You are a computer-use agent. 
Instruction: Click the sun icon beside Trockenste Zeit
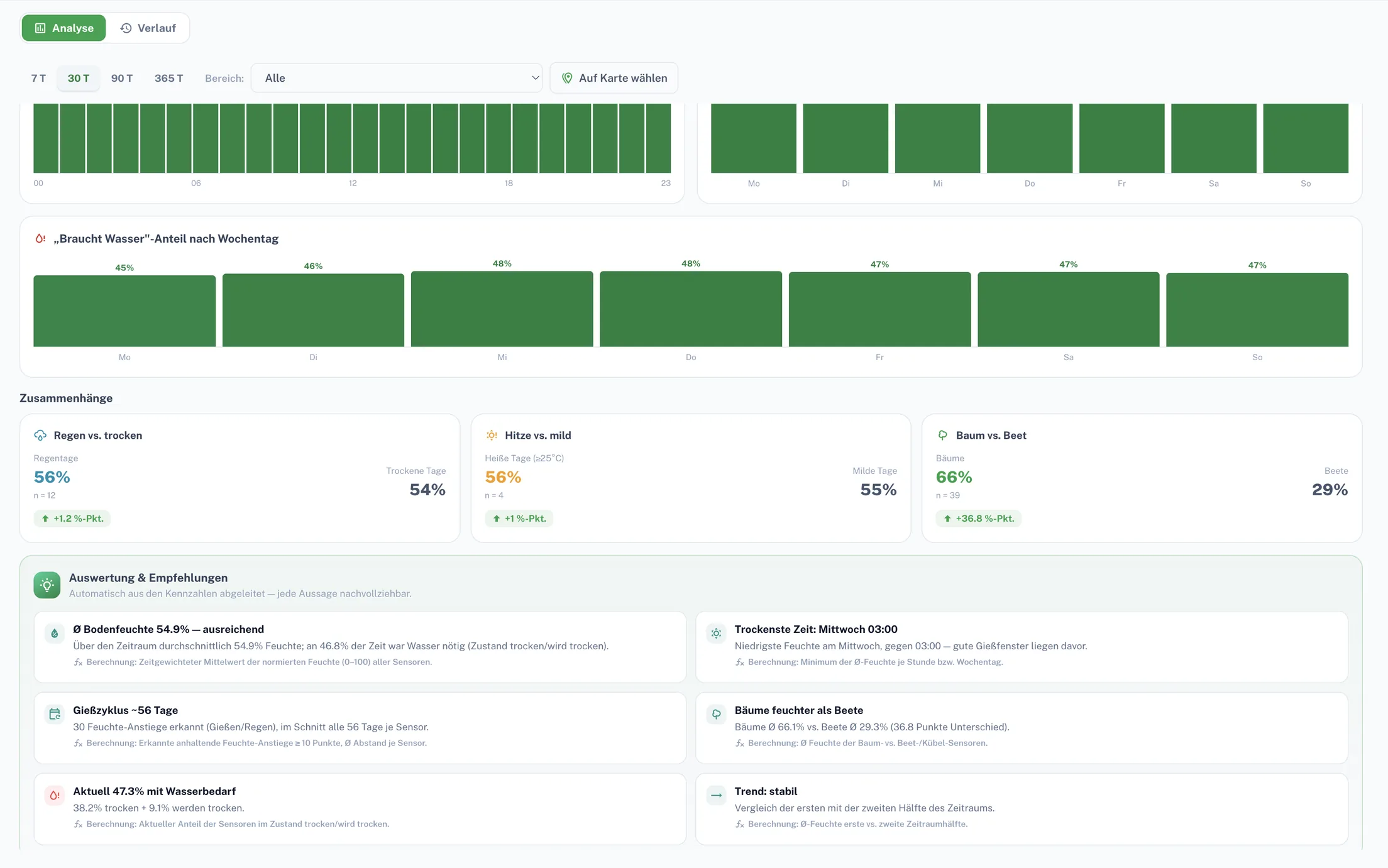tap(716, 634)
